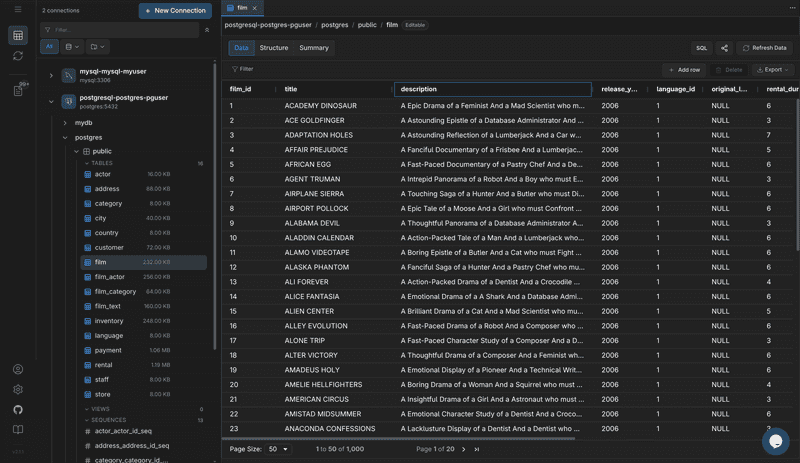Viewport: 800px width, 463px height.
Task: Close the film tab
Action: click(255, 8)
